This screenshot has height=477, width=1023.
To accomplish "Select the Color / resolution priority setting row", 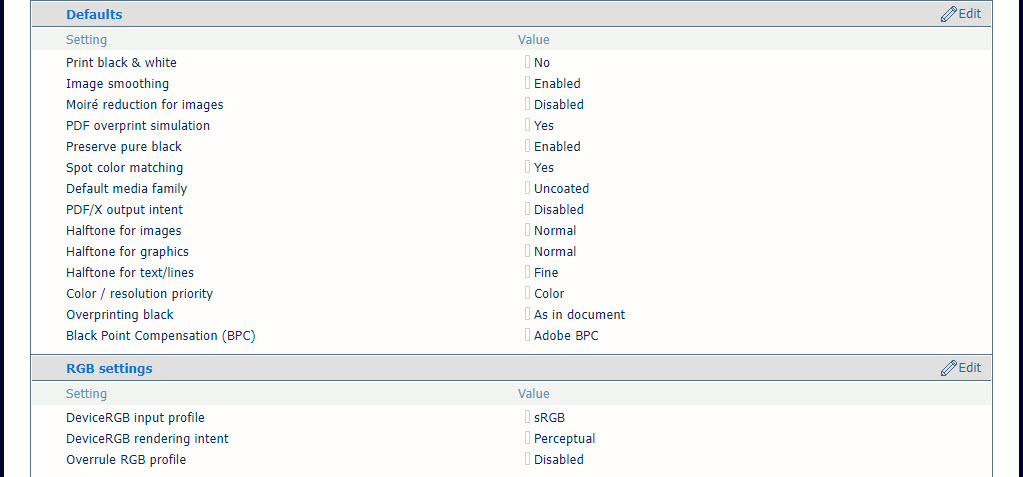I will pyautogui.click(x=139, y=294).
